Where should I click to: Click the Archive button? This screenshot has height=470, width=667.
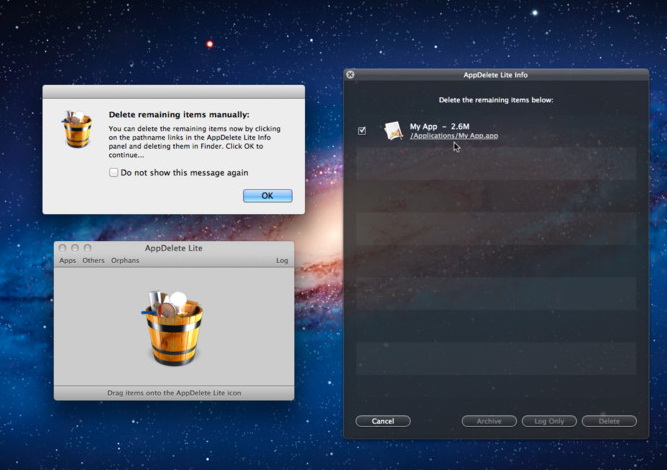pos(489,421)
